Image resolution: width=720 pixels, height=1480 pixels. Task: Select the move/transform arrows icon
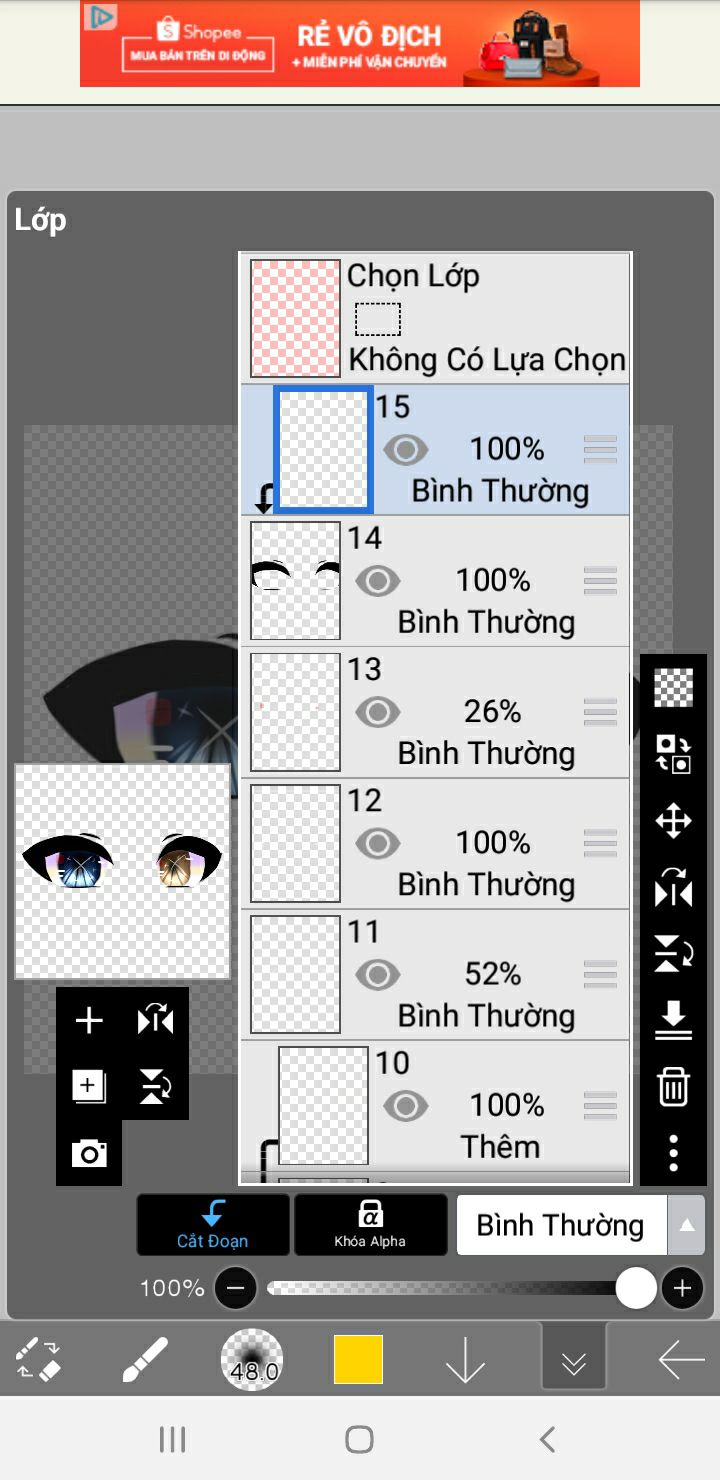(x=673, y=821)
